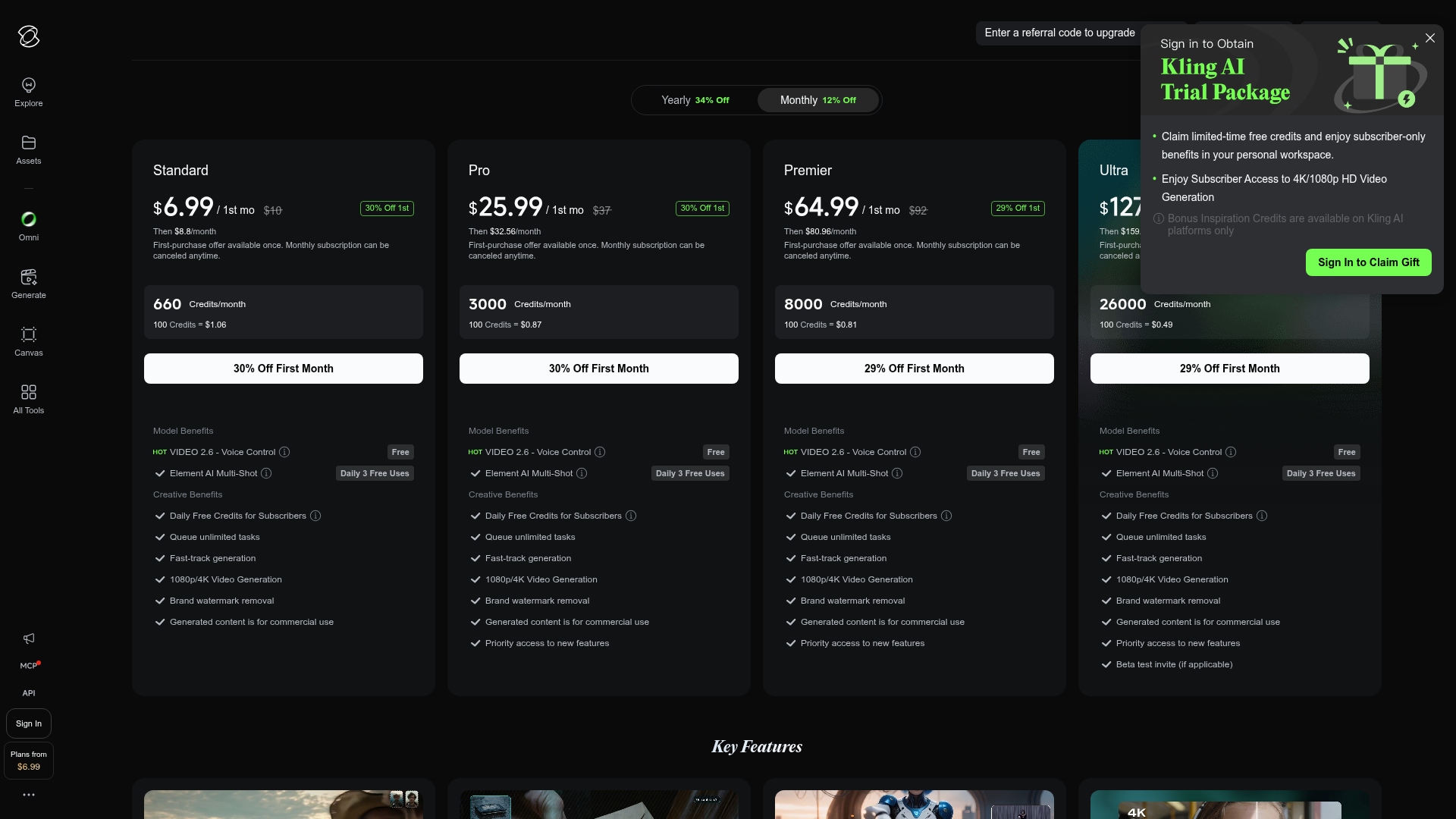The image size is (1456, 819).
Task: Click Standard 660 Credits/month box
Action: [x=284, y=312]
